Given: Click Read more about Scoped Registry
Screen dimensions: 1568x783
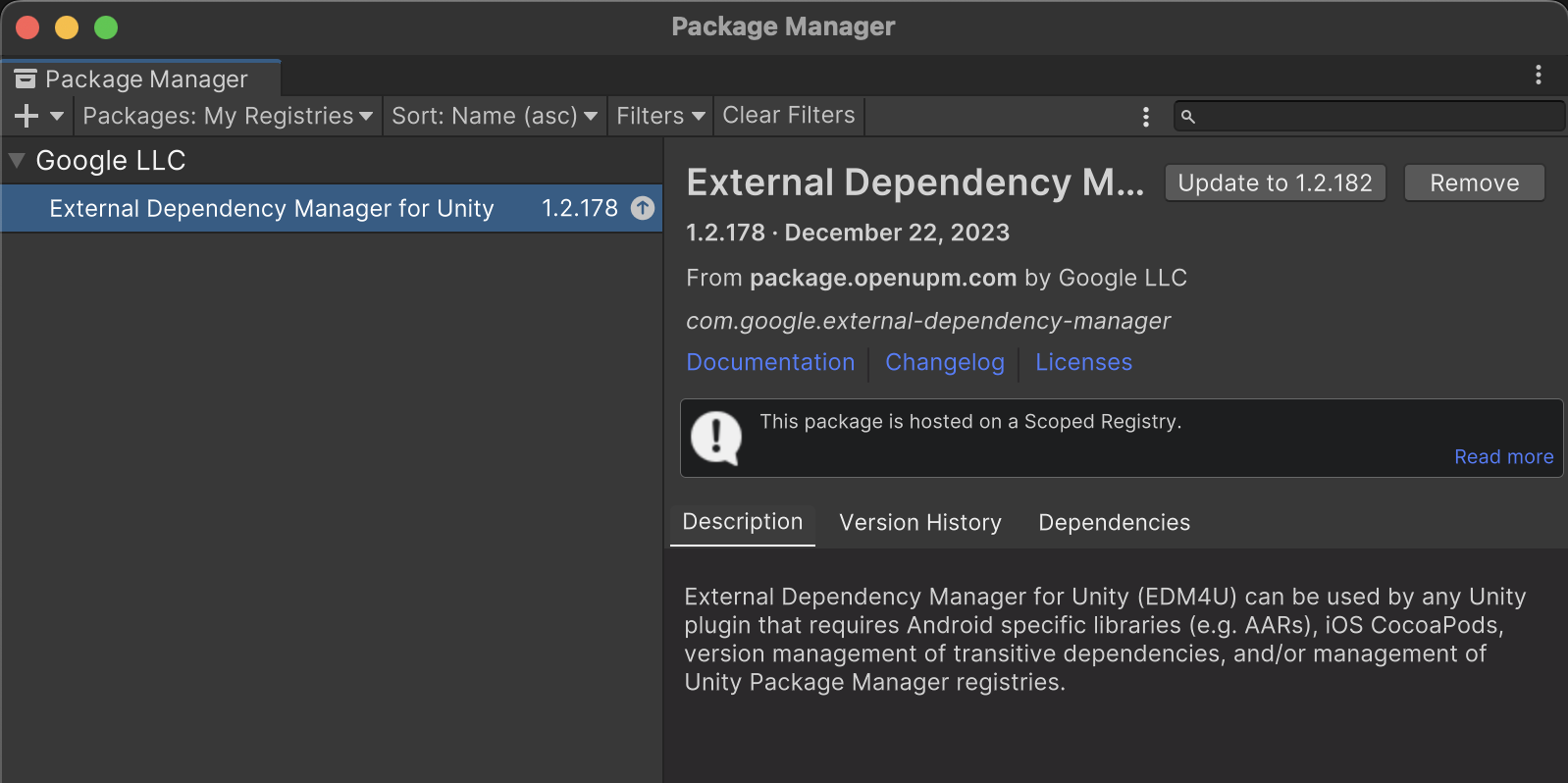Looking at the screenshot, I should point(1503,456).
